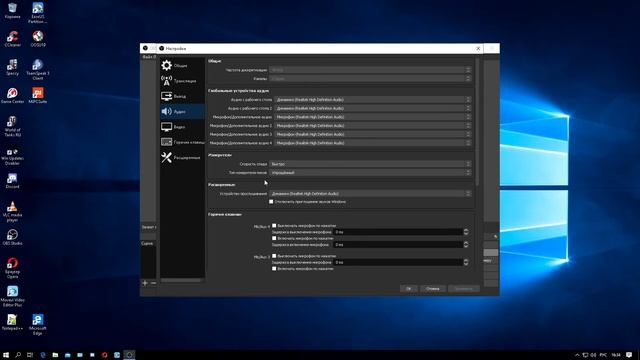The height and width of the screenshot is (360, 640).
Task: Click the Mic/Aux 4 push-to-talk delay field
Action: click(398, 244)
